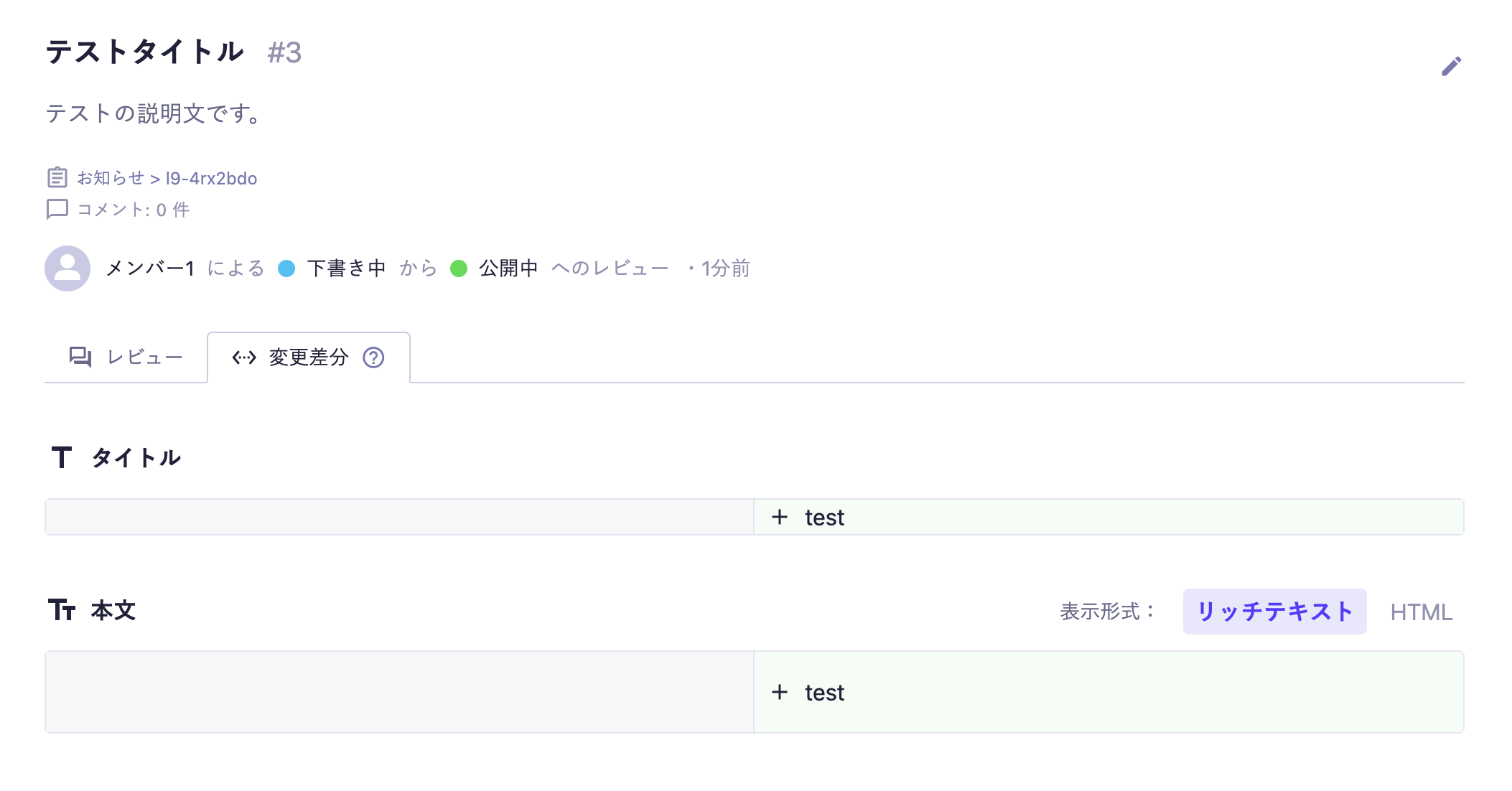Image resolution: width=1512 pixels, height=791 pixels.
Task: Switch display format to HTML
Action: [x=1421, y=612]
